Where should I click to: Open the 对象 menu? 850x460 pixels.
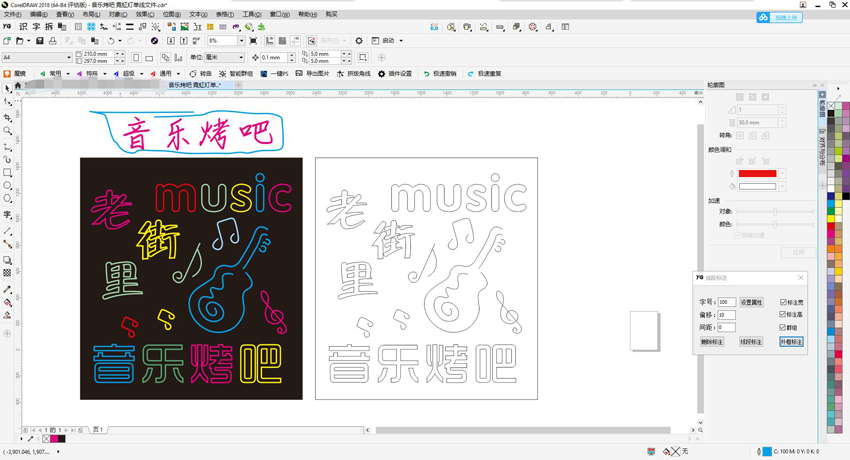click(118, 15)
